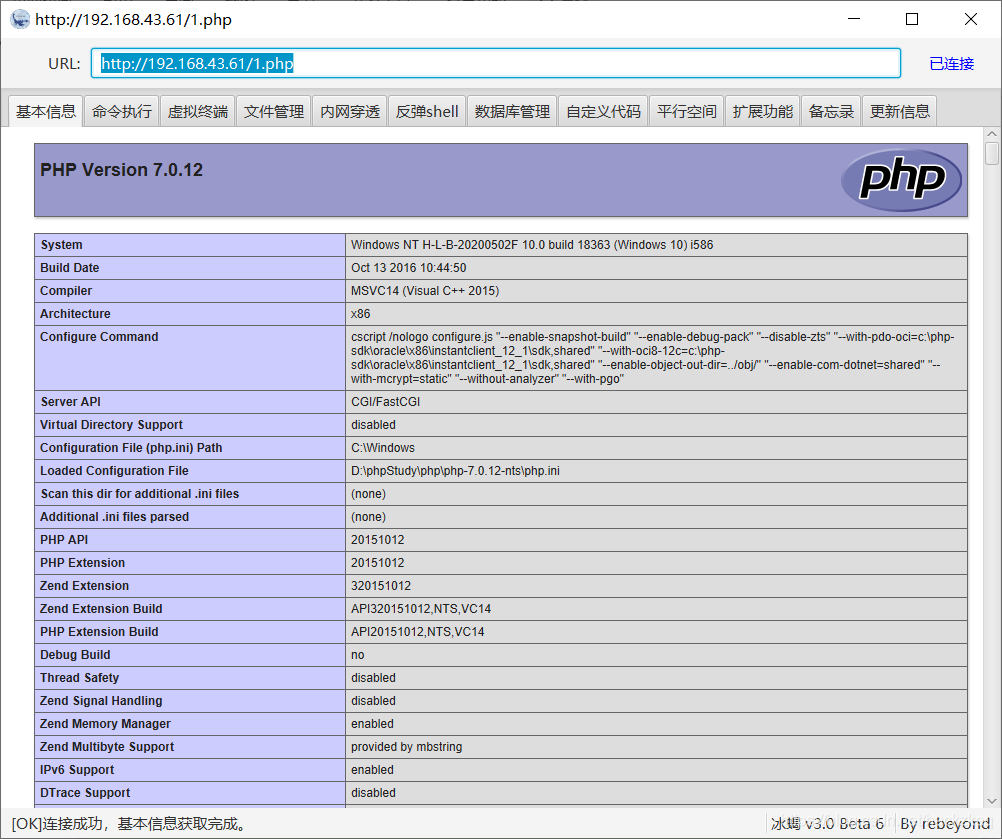Click the MSVC14 (Visual C++ 2015) value

point(425,291)
